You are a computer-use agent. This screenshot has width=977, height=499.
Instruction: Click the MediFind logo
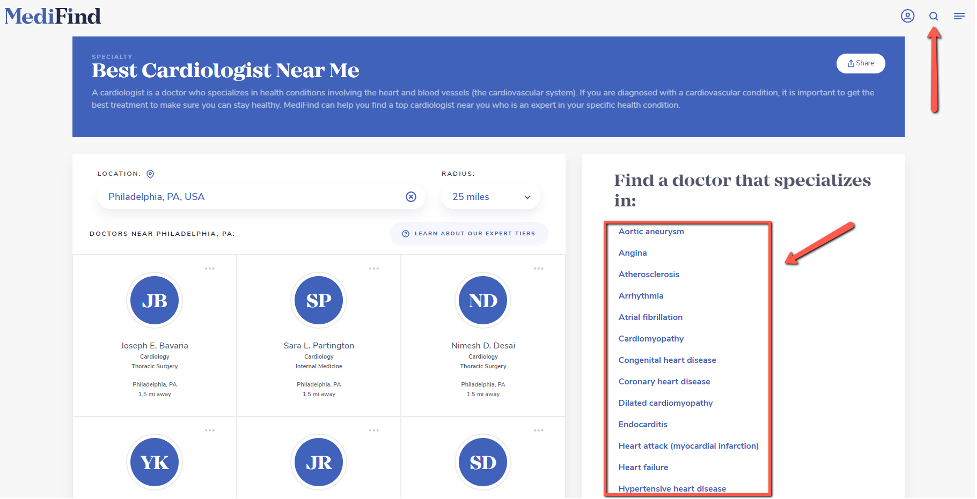[53, 16]
